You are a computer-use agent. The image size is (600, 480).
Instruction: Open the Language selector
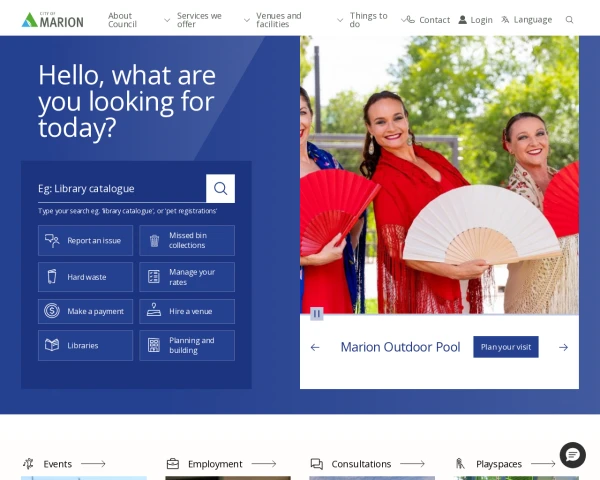pos(533,20)
